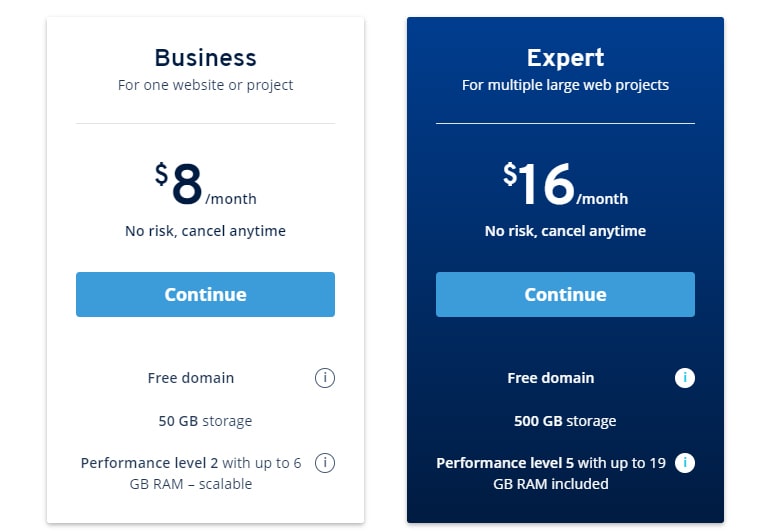Choose Continue on the Business plan
Screen dimensions: 768x531
tap(205, 294)
